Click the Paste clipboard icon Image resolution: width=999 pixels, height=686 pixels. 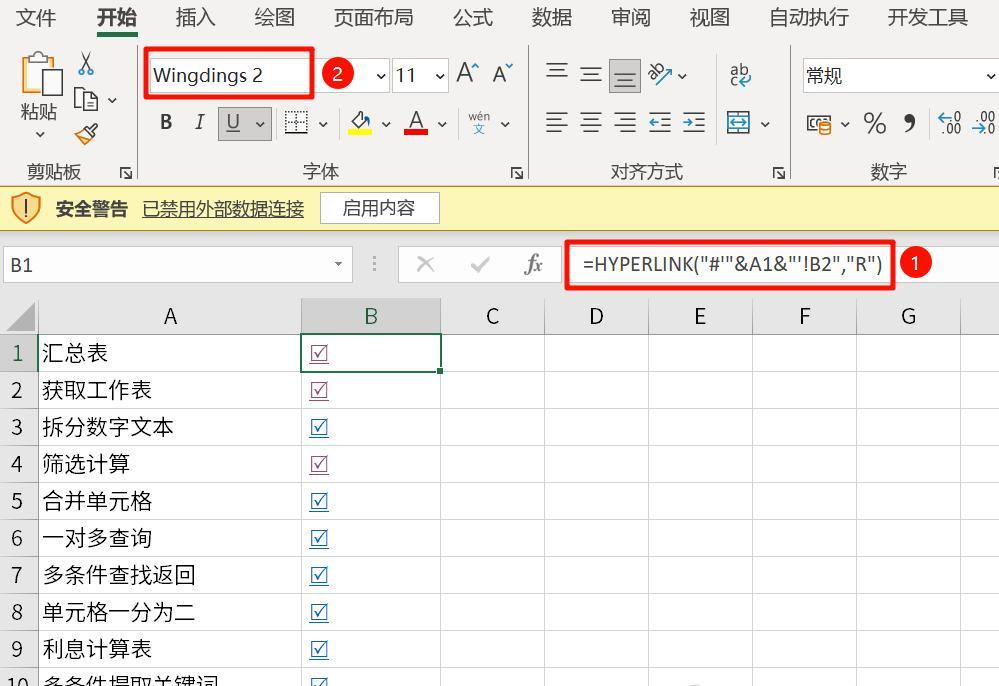pyautogui.click(x=41, y=74)
